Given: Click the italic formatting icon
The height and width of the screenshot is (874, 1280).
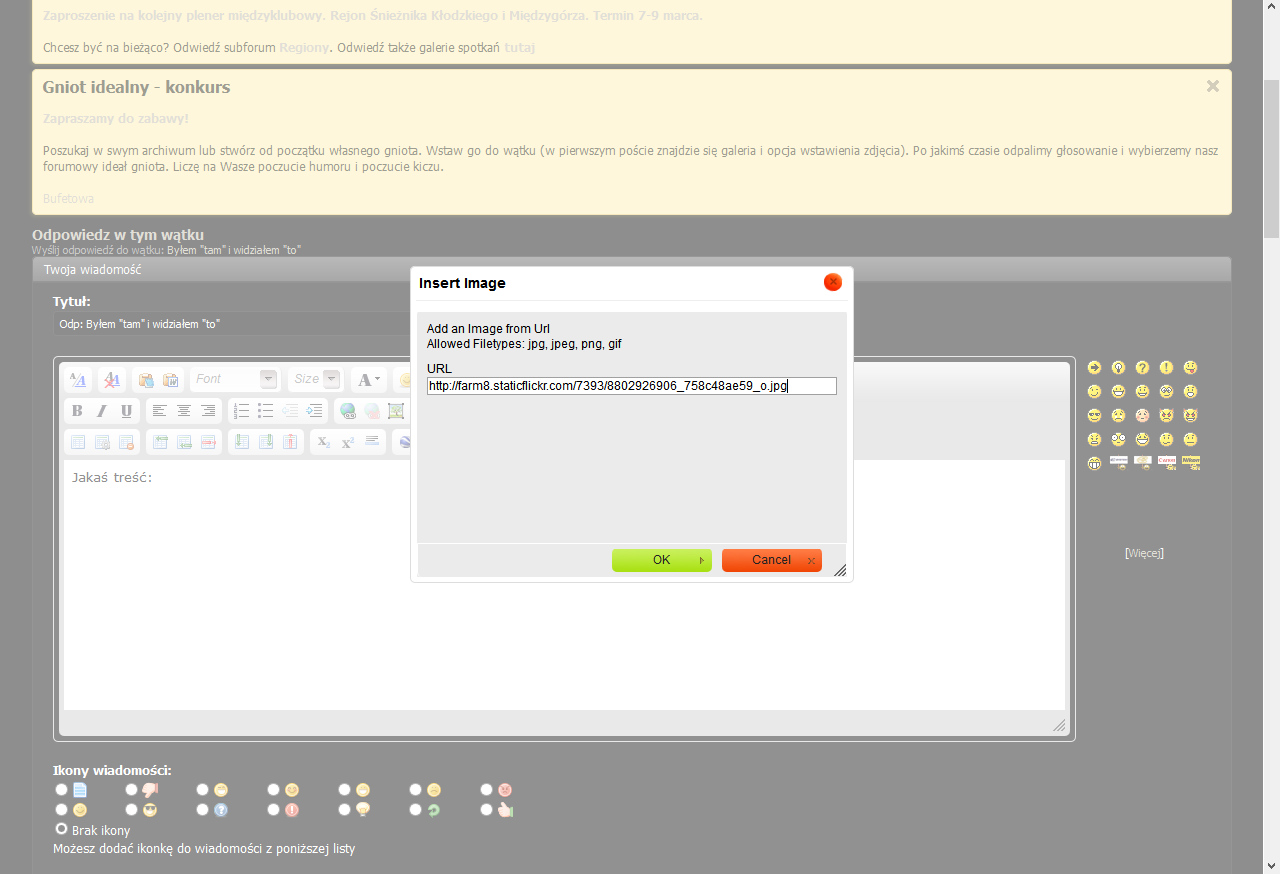Looking at the screenshot, I should pyautogui.click(x=102, y=411).
